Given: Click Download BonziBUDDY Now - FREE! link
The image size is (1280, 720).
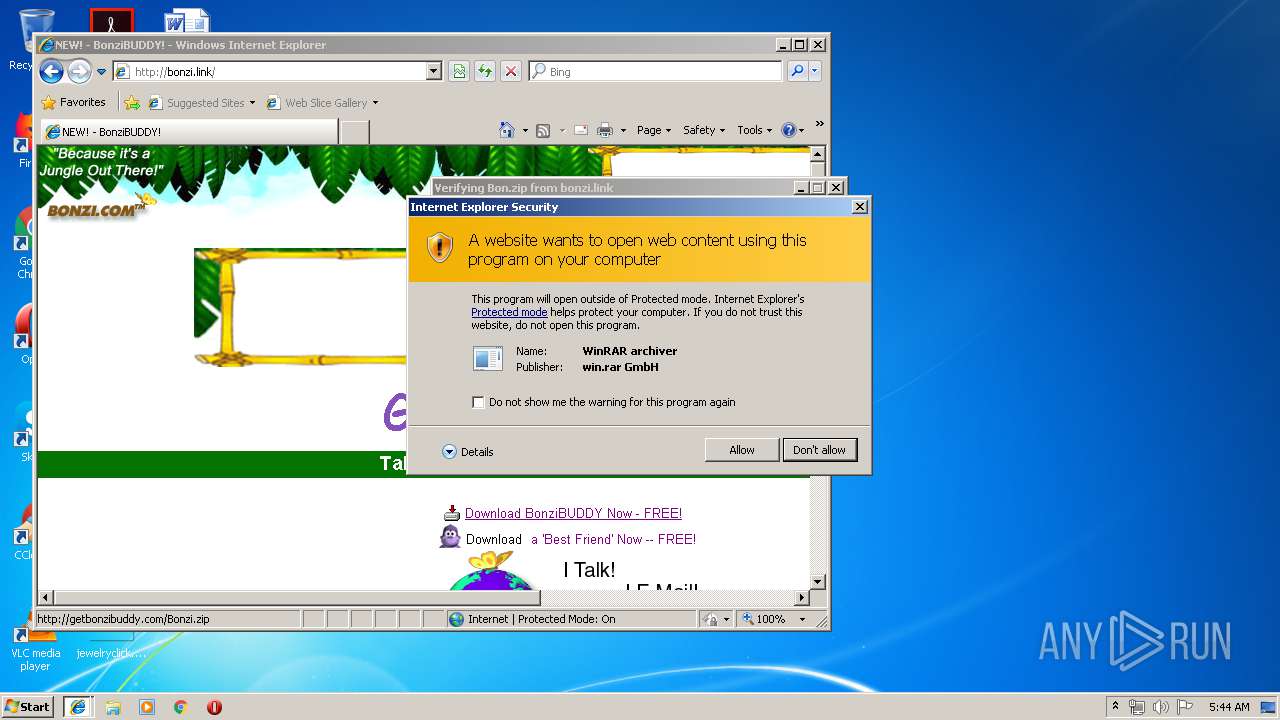Looking at the screenshot, I should pyautogui.click(x=573, y=513).
